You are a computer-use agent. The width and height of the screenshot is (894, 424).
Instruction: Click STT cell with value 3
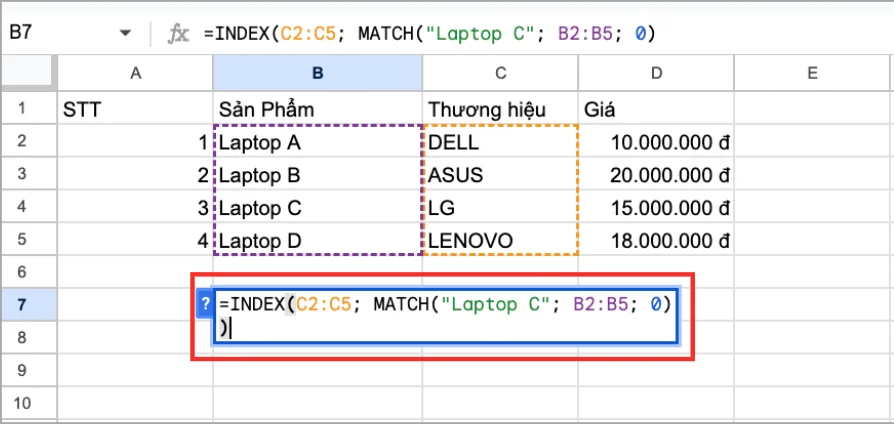(135, 207)
